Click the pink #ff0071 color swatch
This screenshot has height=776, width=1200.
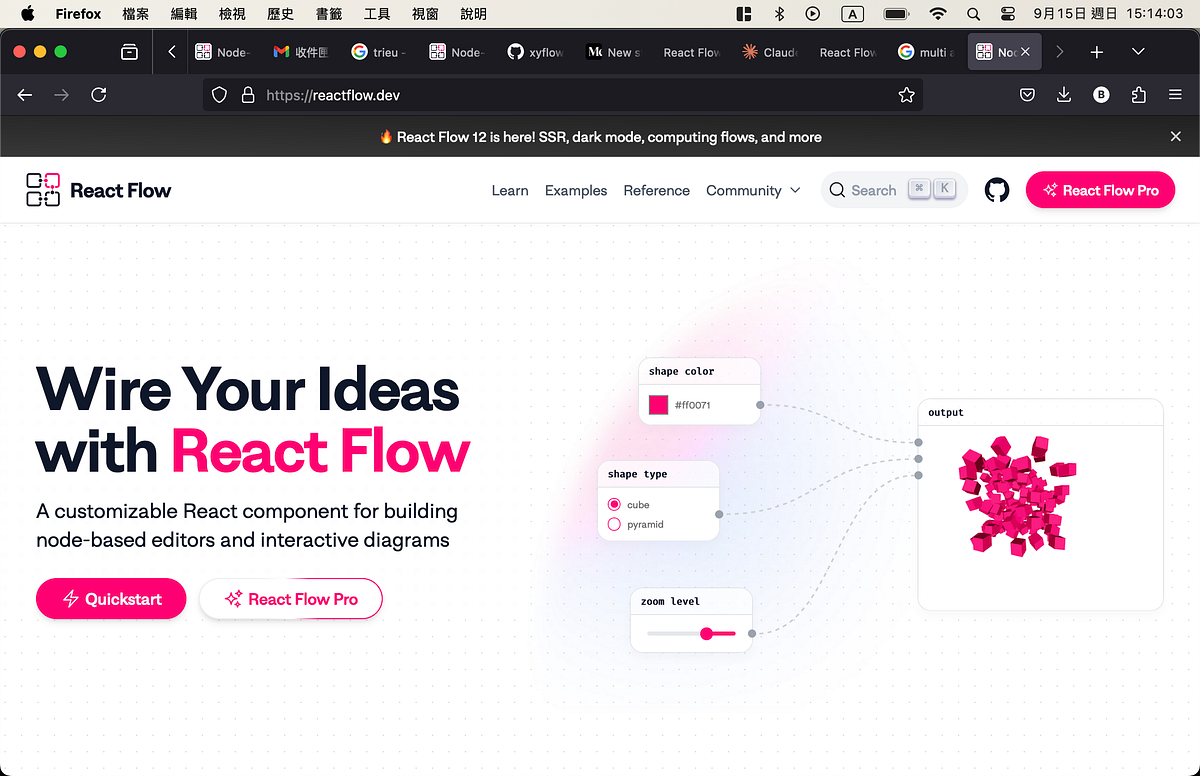[657, 404]
